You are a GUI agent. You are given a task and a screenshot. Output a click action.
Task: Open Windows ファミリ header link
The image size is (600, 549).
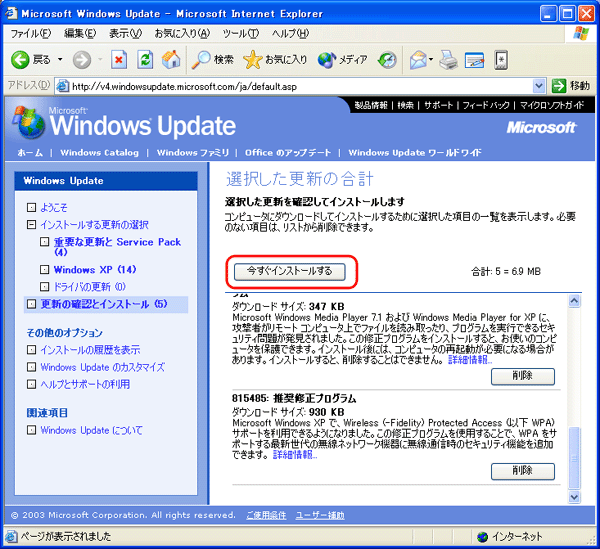[193, 153]
